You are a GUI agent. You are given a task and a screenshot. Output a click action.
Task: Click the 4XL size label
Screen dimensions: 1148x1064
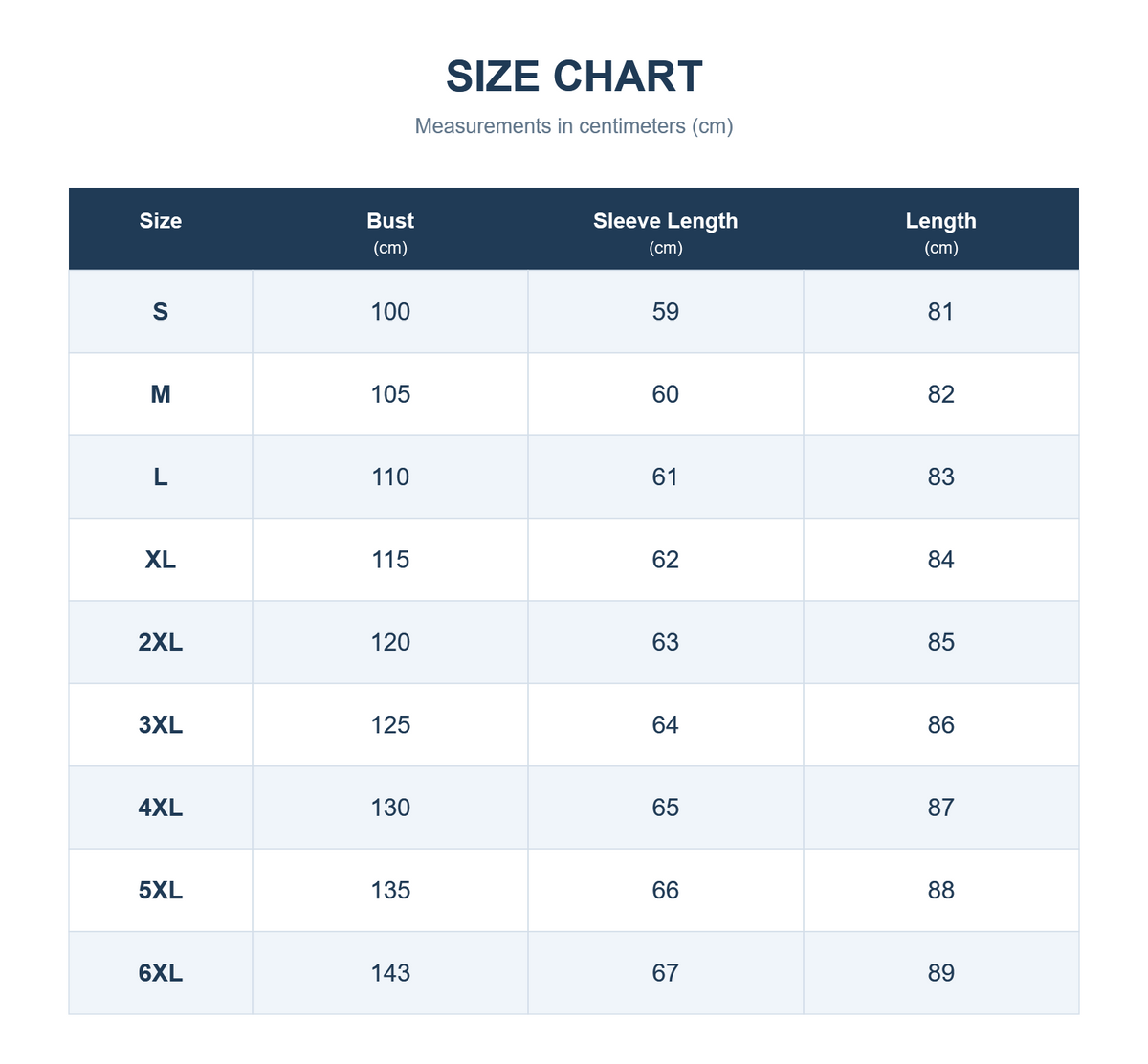point(161,808)
